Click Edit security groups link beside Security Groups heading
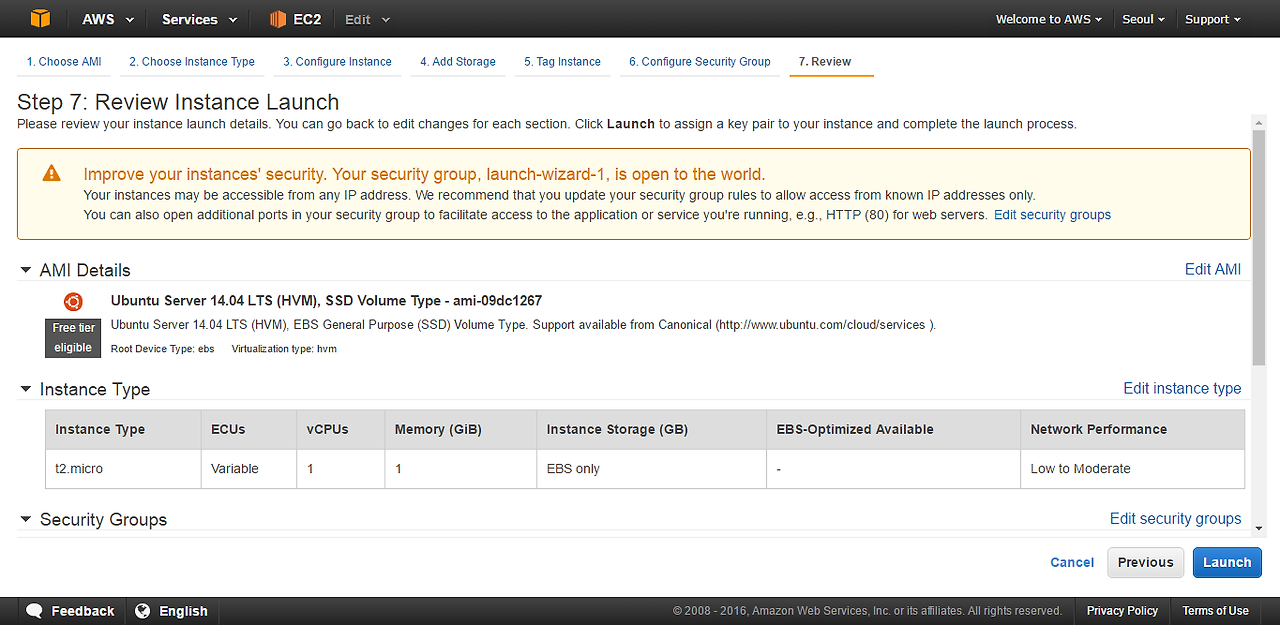This screenshot has height=625, width=1280. pos(1176,518)
